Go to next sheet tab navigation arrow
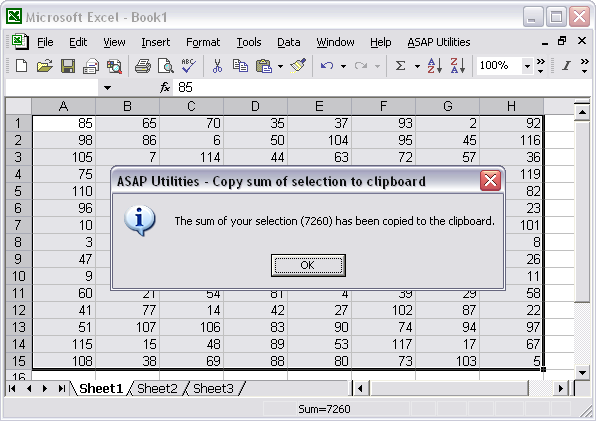This screenshot has height=421, width=596. pyautogui.click(x=45, y=388)
